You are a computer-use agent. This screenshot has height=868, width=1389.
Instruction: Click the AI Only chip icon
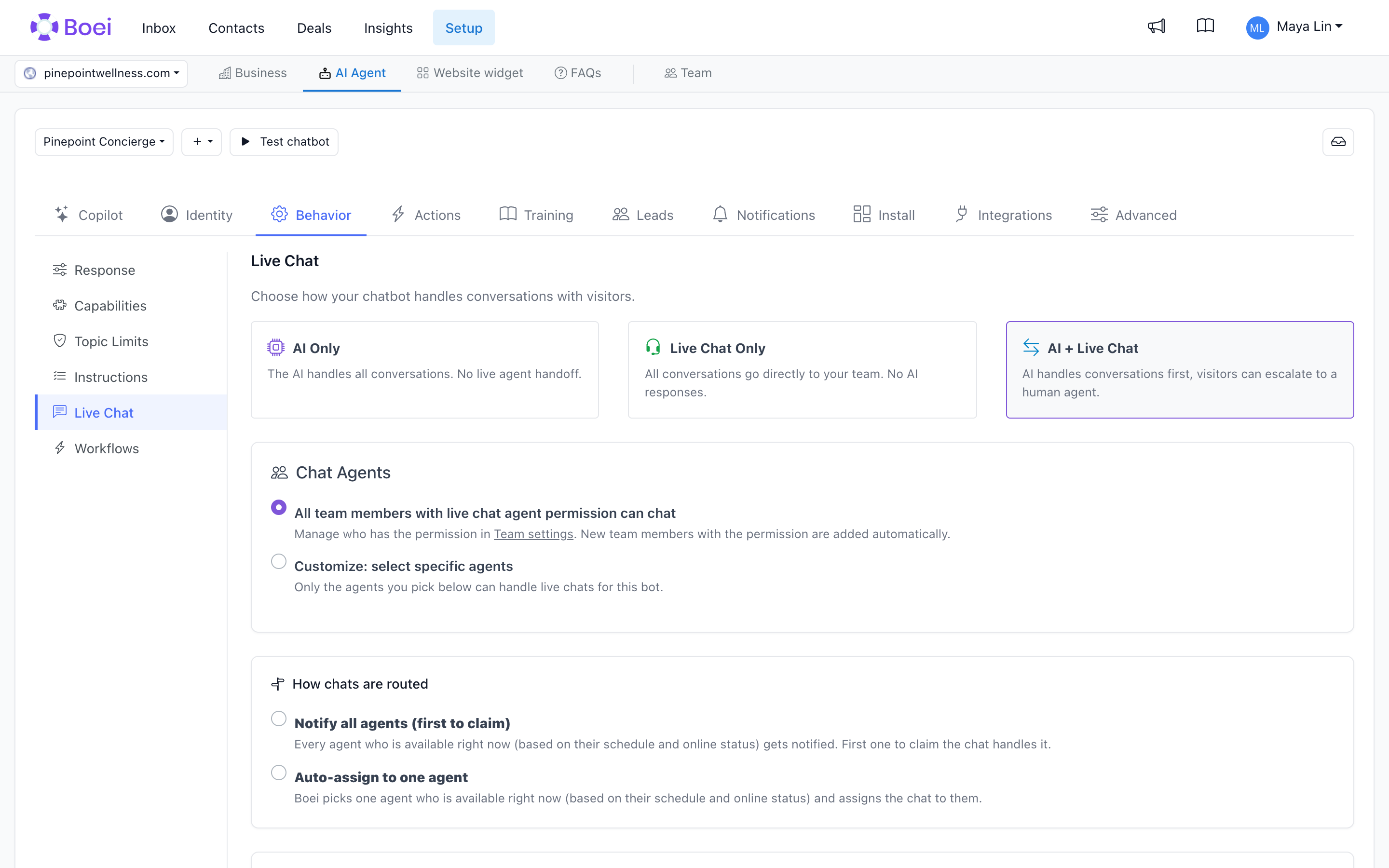tap(276, 347)
